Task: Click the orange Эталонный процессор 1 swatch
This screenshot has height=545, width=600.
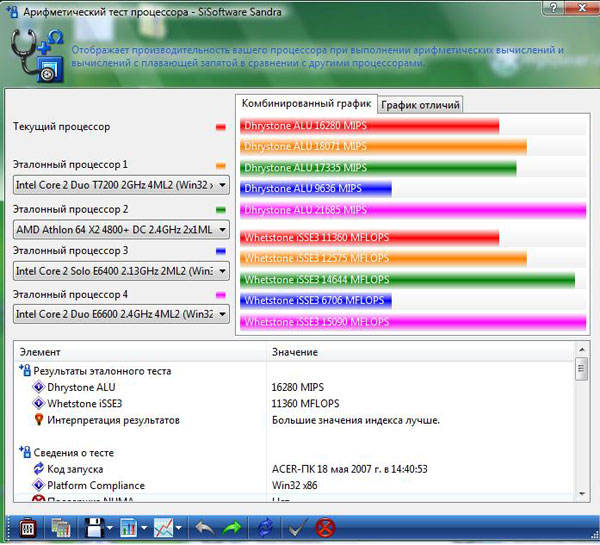Action: [x=221, y=166]
